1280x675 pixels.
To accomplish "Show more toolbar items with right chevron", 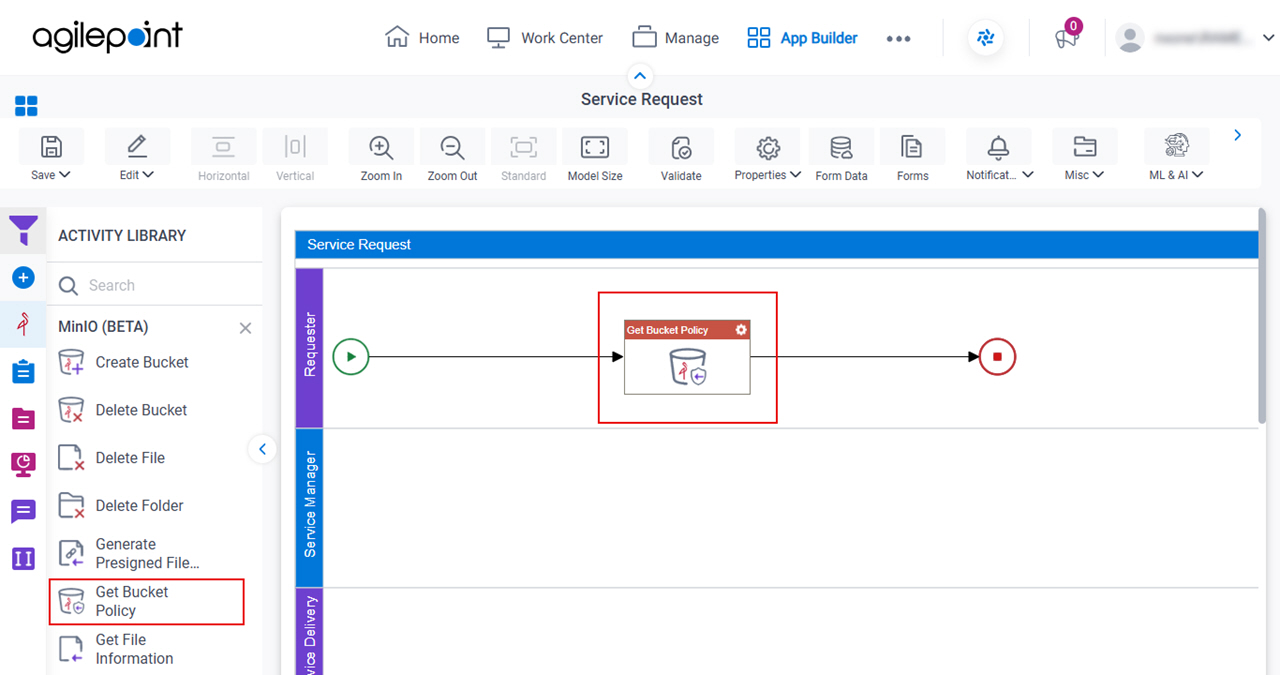I will coord(1238,135).
